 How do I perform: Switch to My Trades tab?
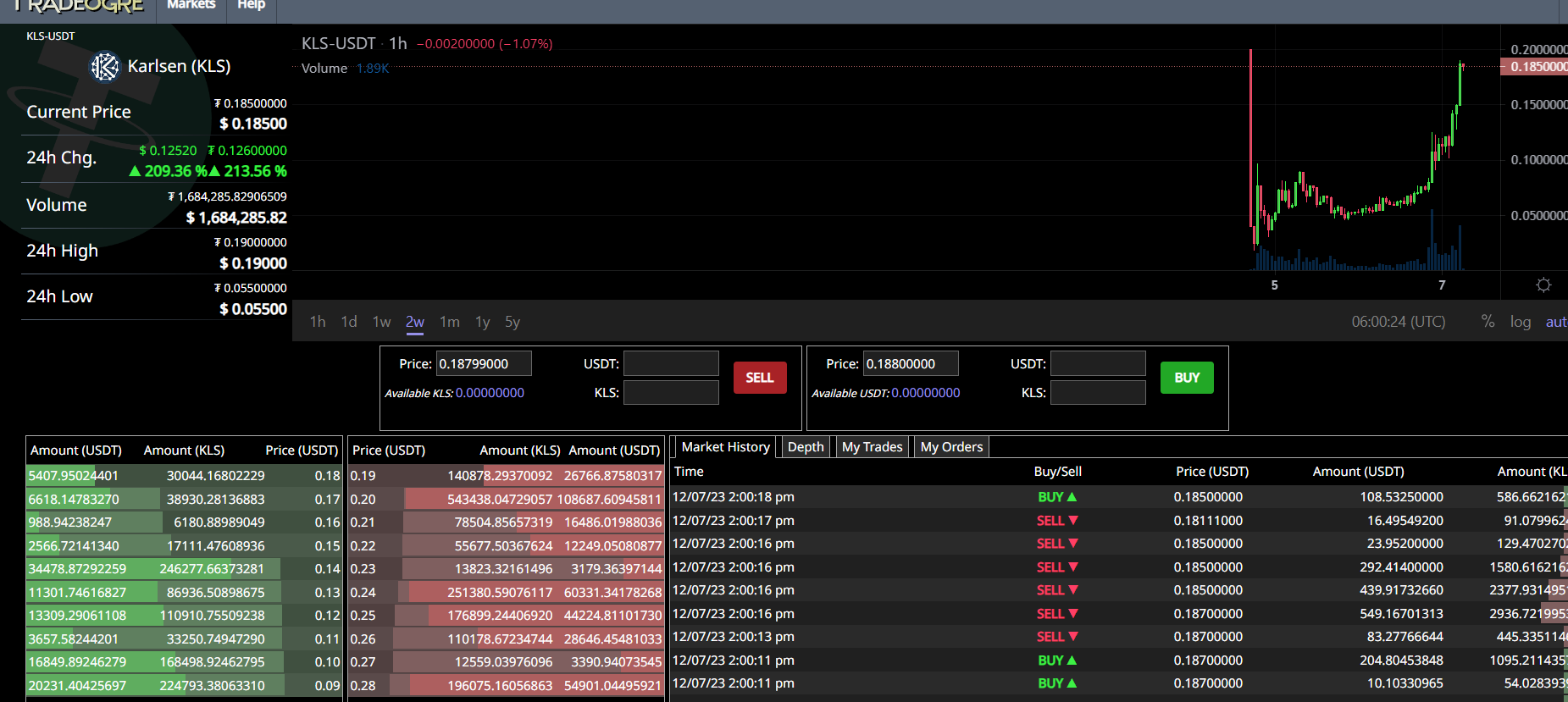(x=873, y=447)
